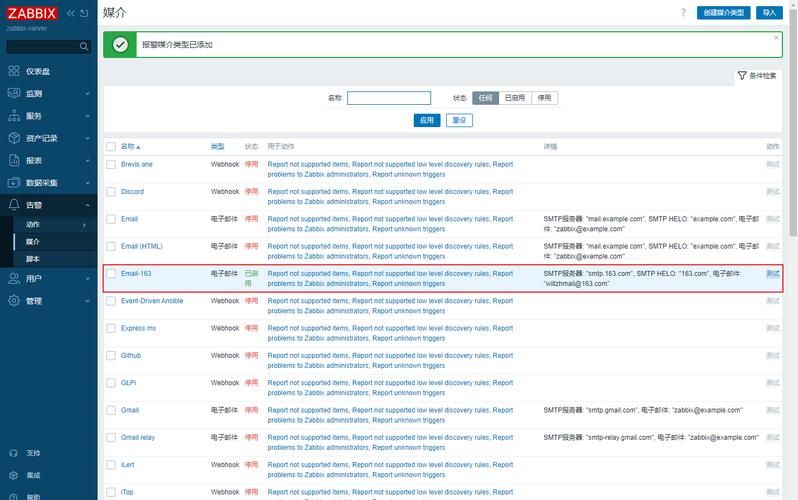798x500 pixels.
Task: Tick the select-all checkbox in table header
Action: [x=111, y=147]
